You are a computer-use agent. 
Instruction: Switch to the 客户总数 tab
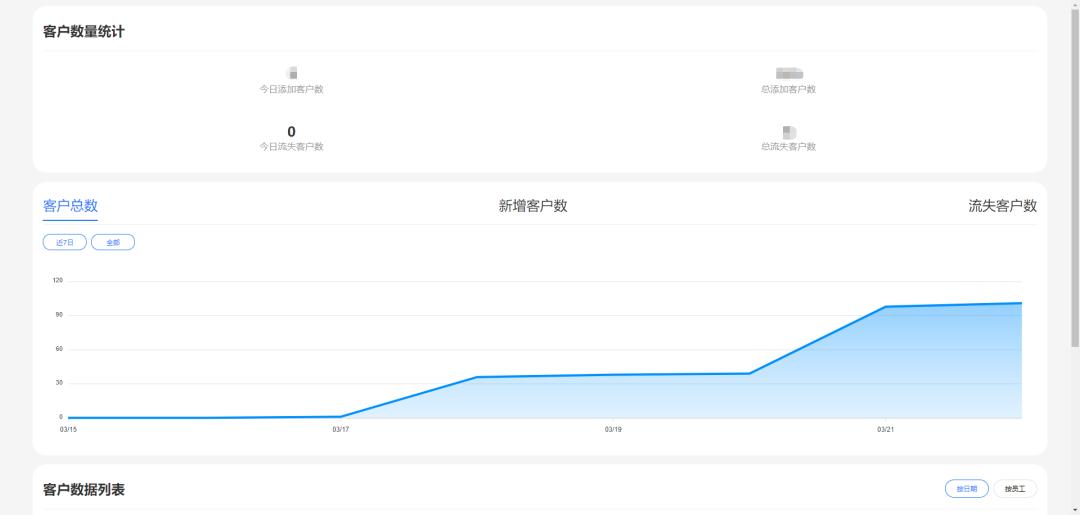click(x=70, y=206)
